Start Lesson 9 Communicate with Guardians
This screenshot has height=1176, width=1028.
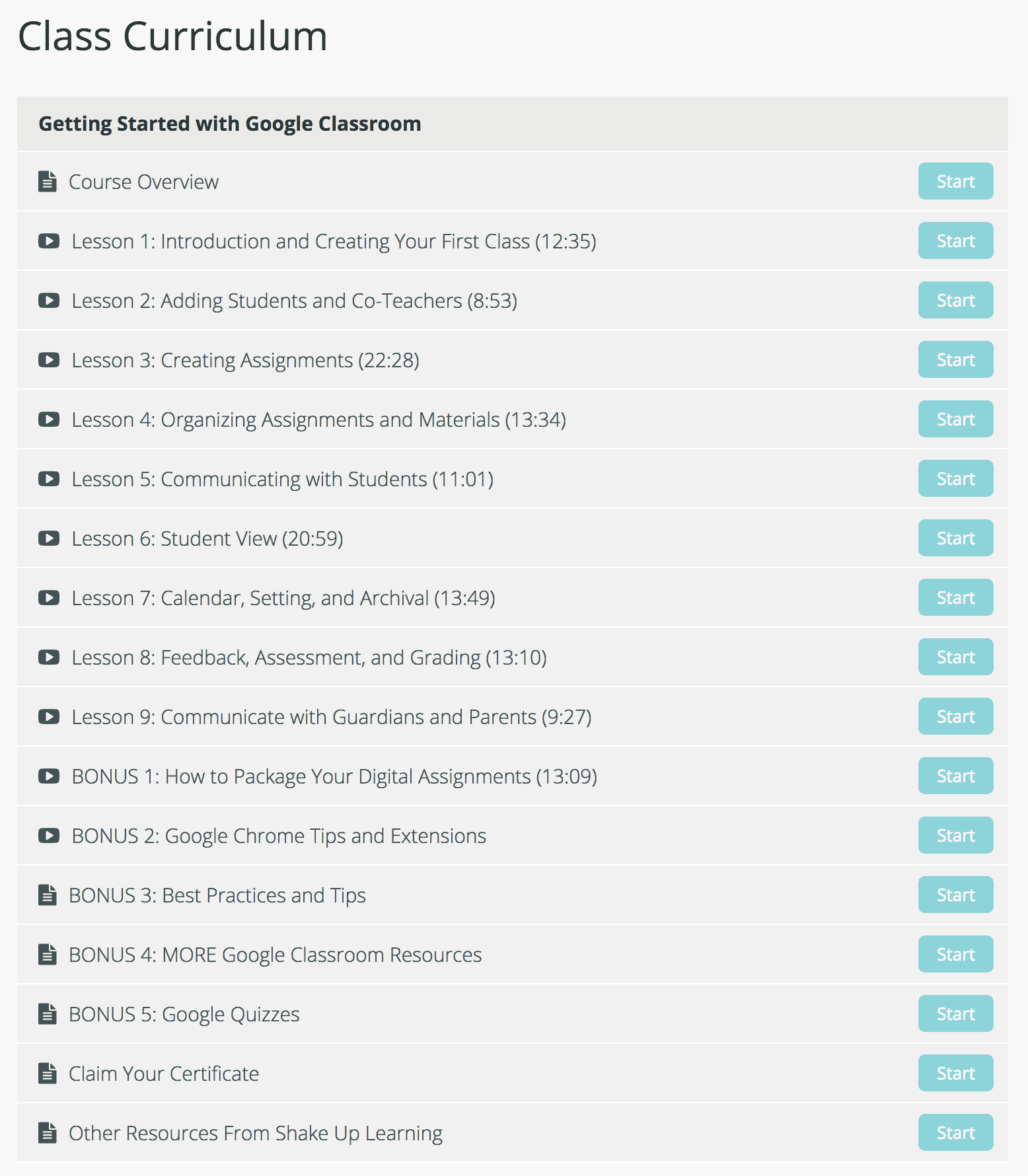955,716
